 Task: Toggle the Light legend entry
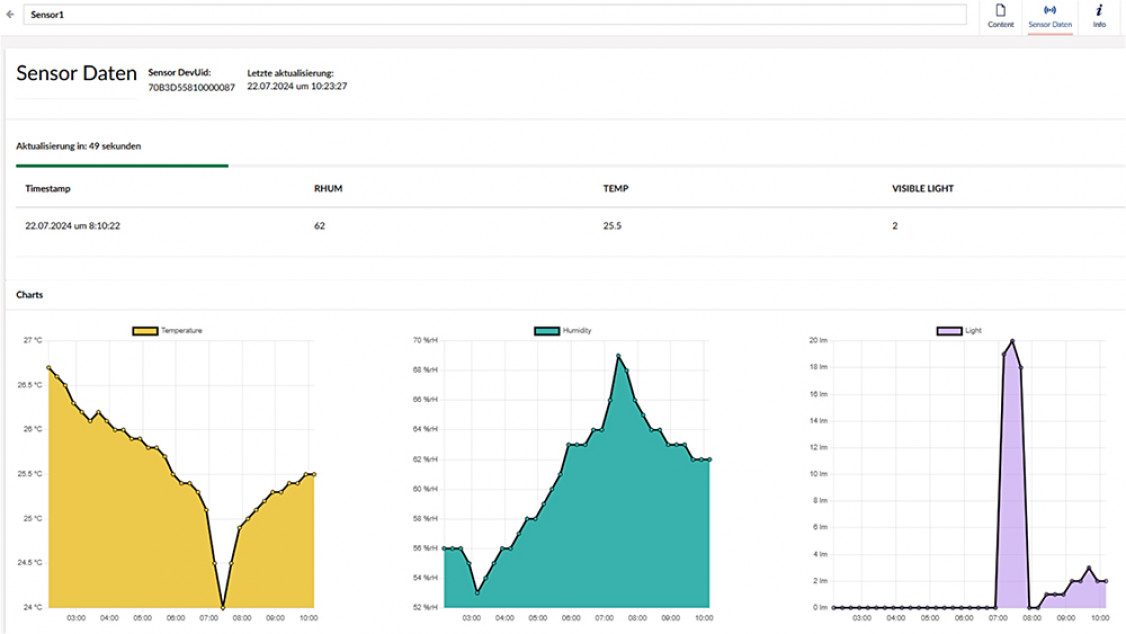(959, 330)
